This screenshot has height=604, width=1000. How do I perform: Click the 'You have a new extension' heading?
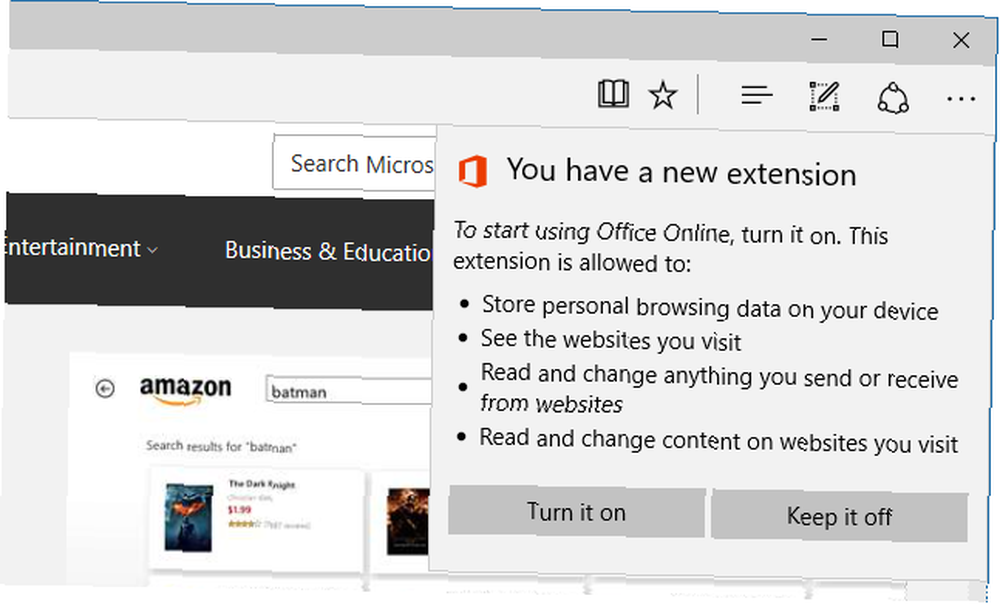coord(681,173)
